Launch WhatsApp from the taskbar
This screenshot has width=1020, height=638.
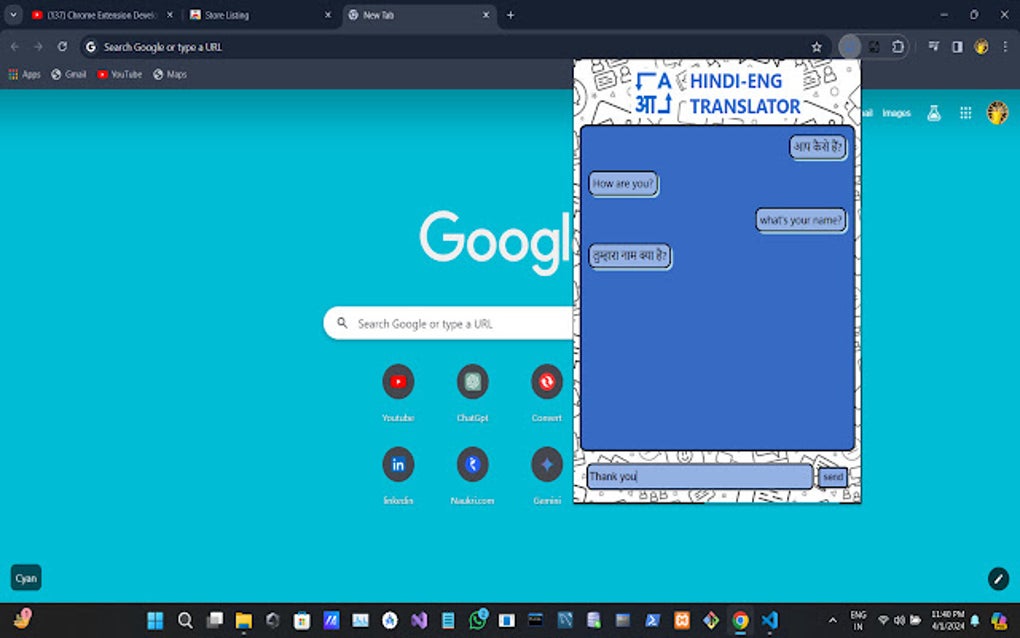[x=477, y=620]
